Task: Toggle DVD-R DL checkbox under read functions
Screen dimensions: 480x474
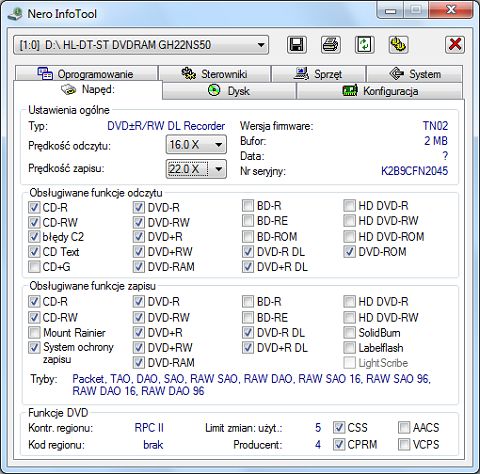Action: point(248,252)
